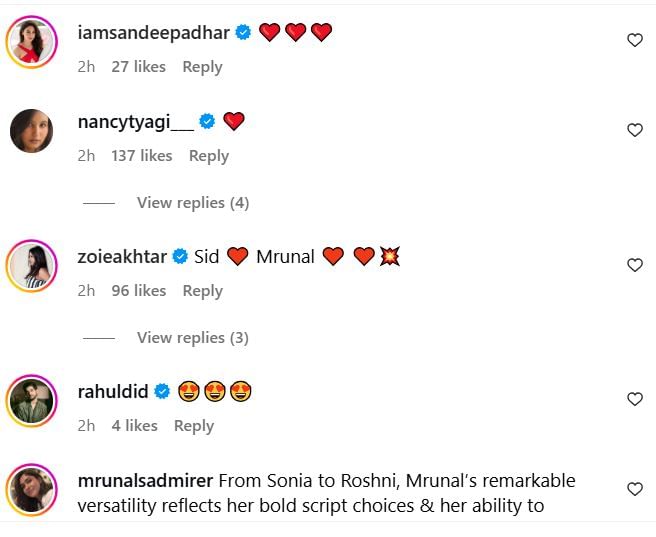Open iamsandeepadhar's profile picture
Viewport: 656px width, 537px height.
31,41
